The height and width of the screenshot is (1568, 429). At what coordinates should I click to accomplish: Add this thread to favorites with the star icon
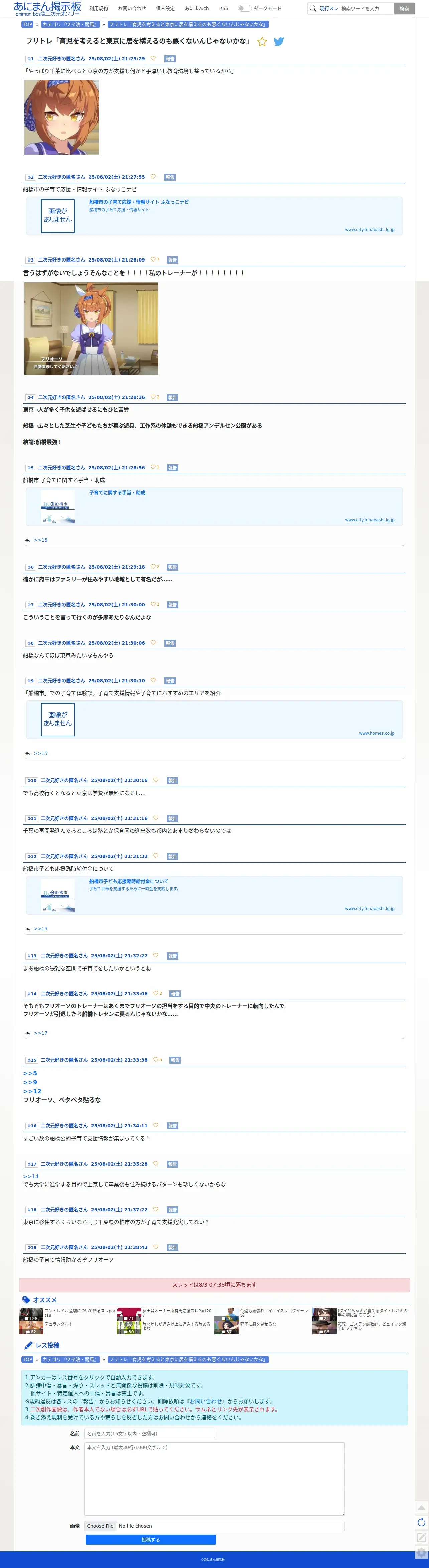coord(262,42)
